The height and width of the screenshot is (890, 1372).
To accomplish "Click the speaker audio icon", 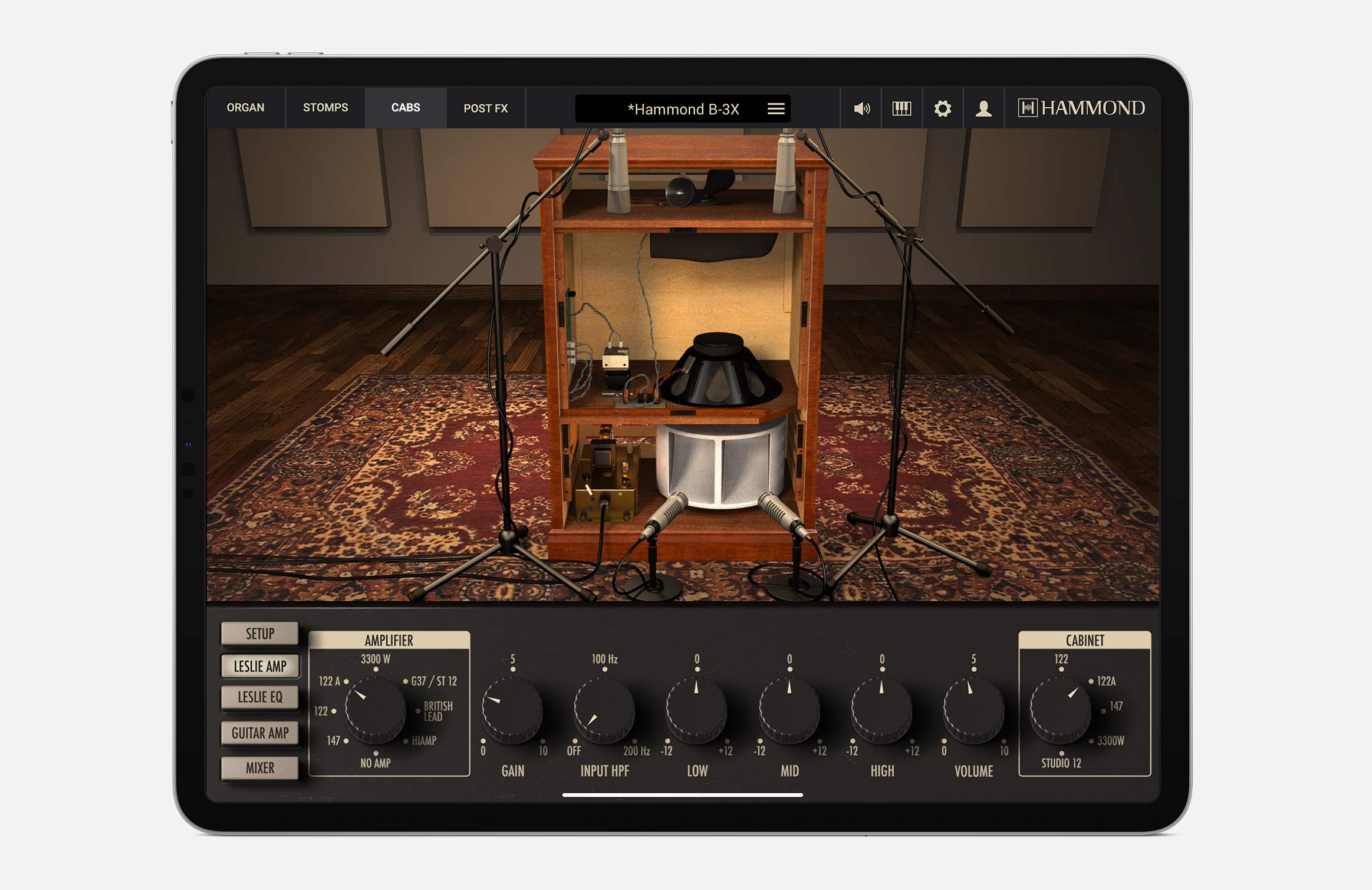I will click(x=861, y=108).
